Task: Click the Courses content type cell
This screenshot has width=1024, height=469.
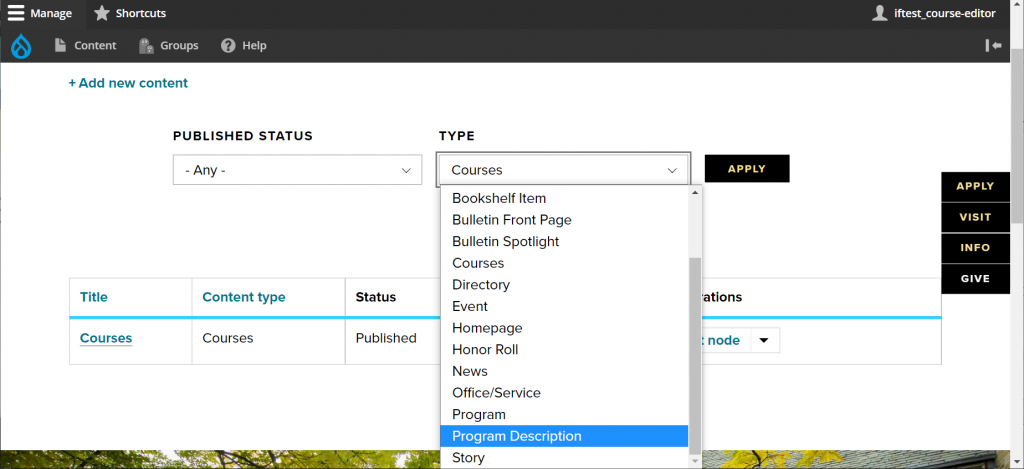Action: pyautogui.click(x=227, y=338)
